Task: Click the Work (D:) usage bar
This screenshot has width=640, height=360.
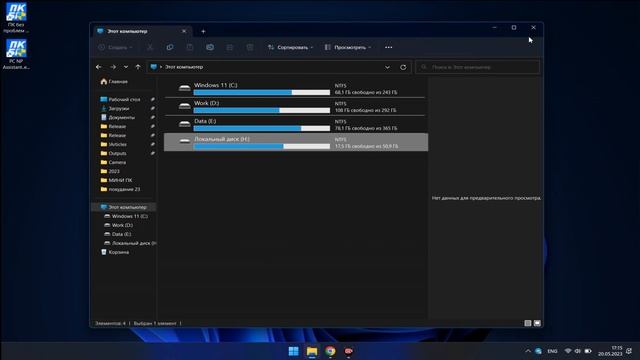Action: point(262,111)
